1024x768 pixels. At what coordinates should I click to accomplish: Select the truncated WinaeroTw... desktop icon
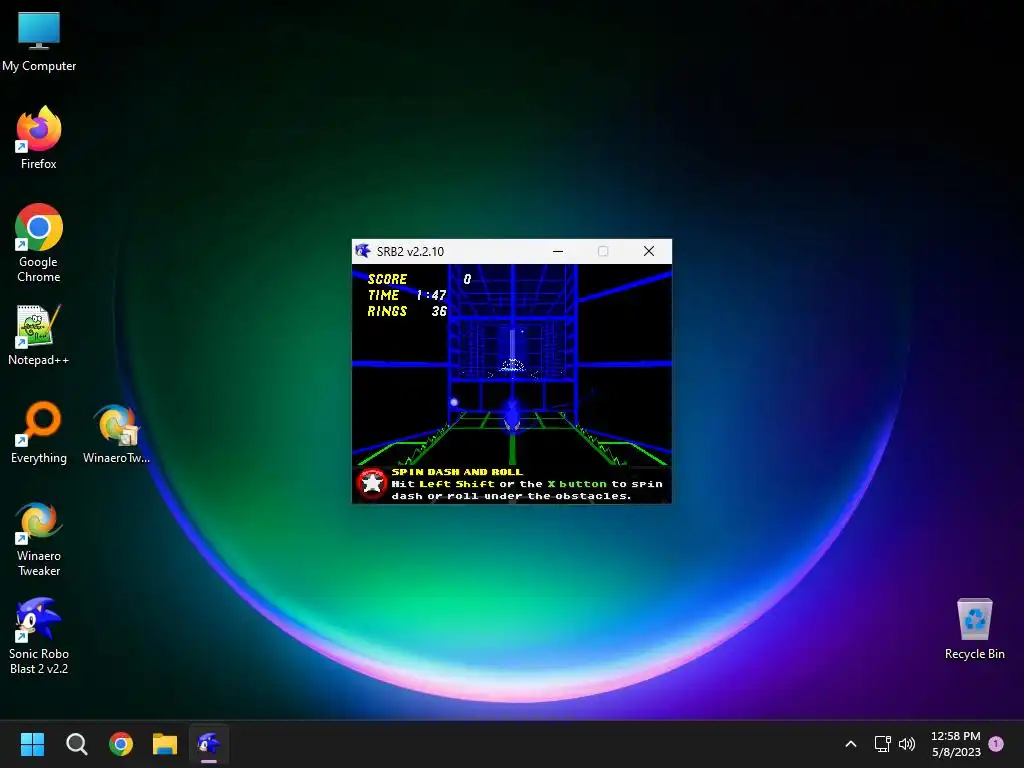pos(116,434)
